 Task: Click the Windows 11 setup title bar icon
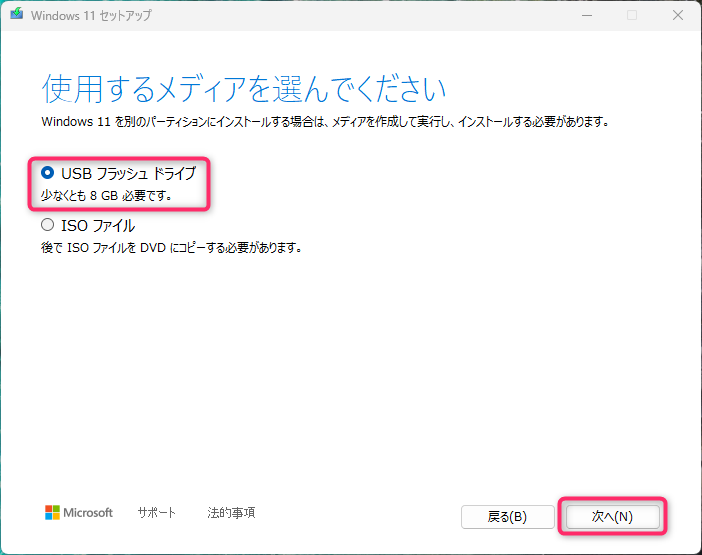pyautogui.click(x=17, y=14)
